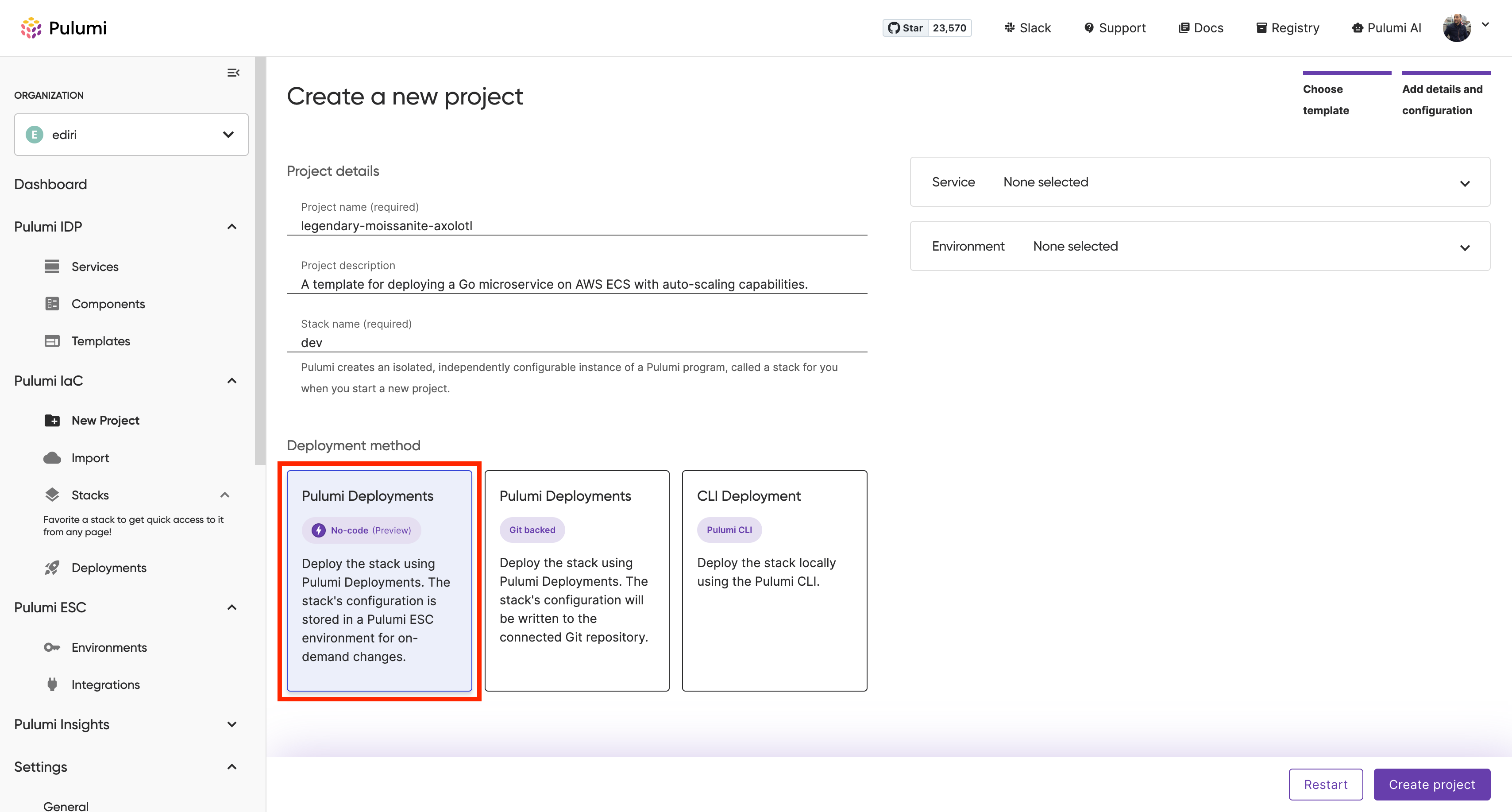Open Components page
Viewport: 1512px width, 812px height.
click(x=108, y=304)
